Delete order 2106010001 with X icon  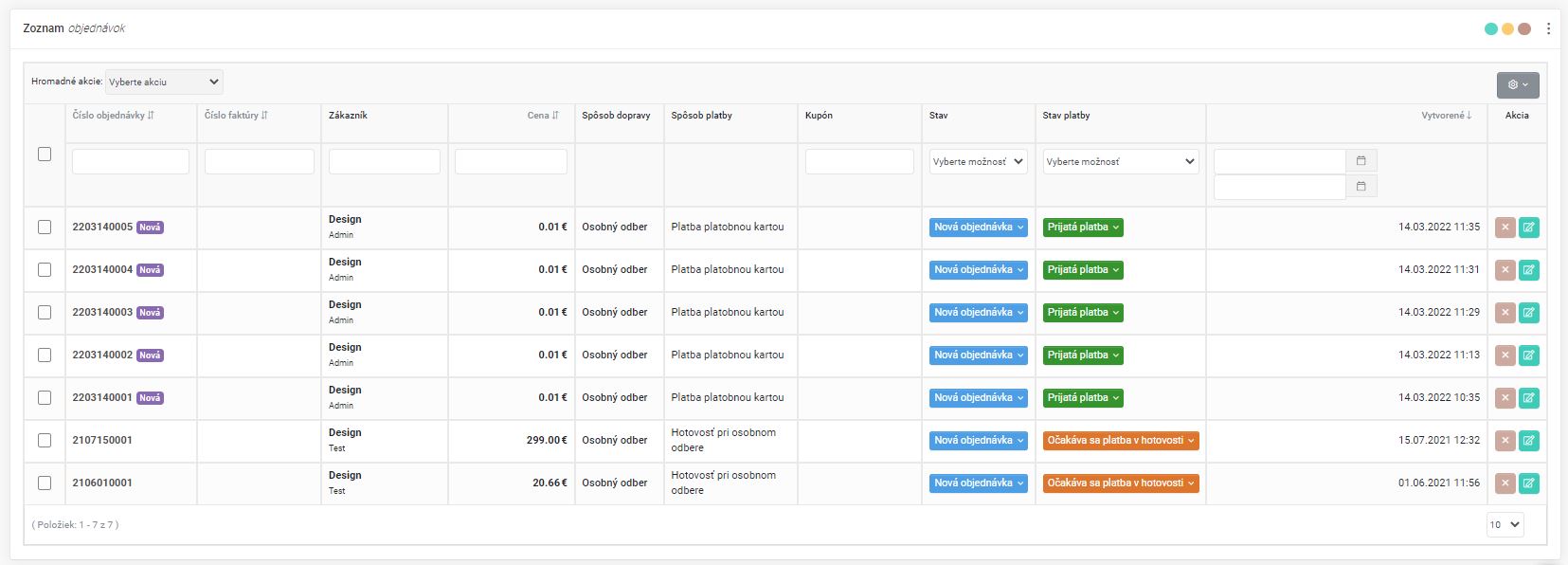(1505, 483)
